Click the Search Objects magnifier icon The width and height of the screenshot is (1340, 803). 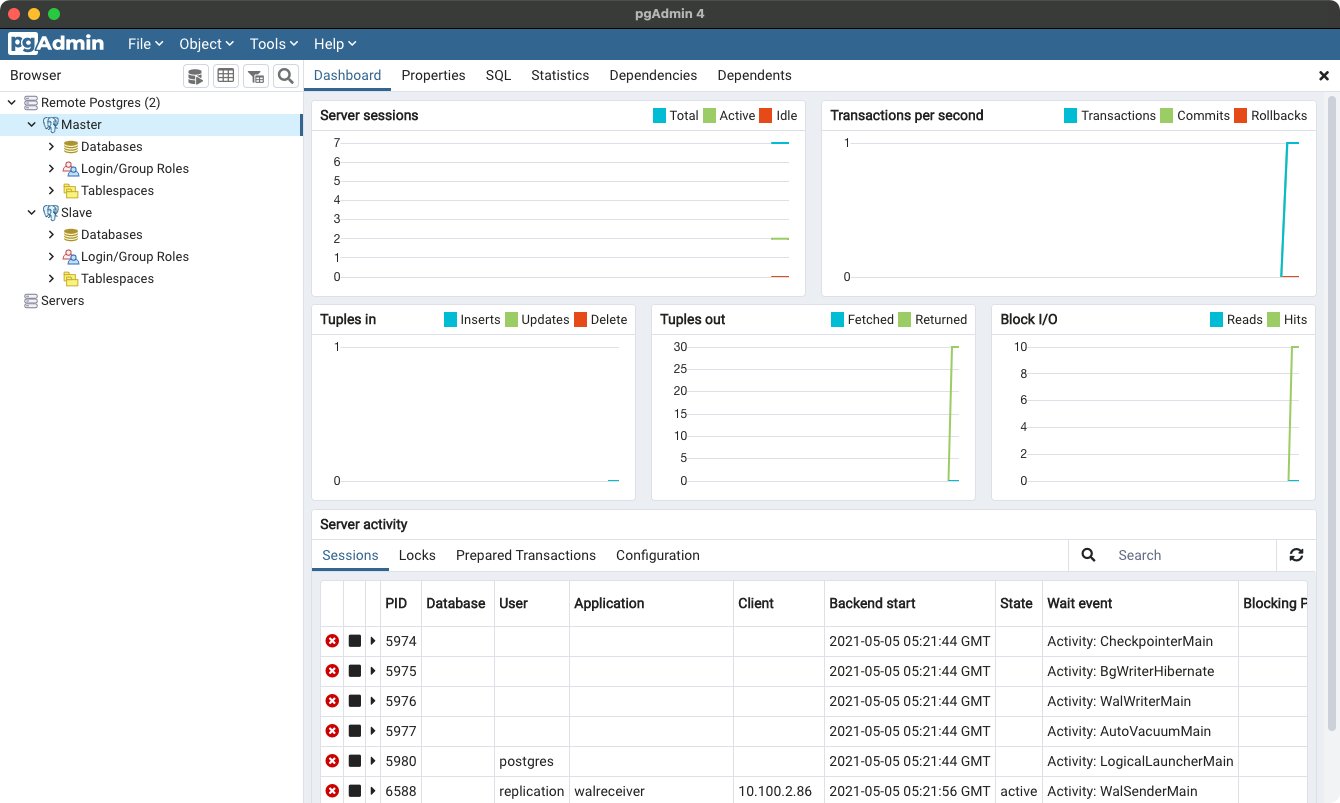tap(286, 76)
